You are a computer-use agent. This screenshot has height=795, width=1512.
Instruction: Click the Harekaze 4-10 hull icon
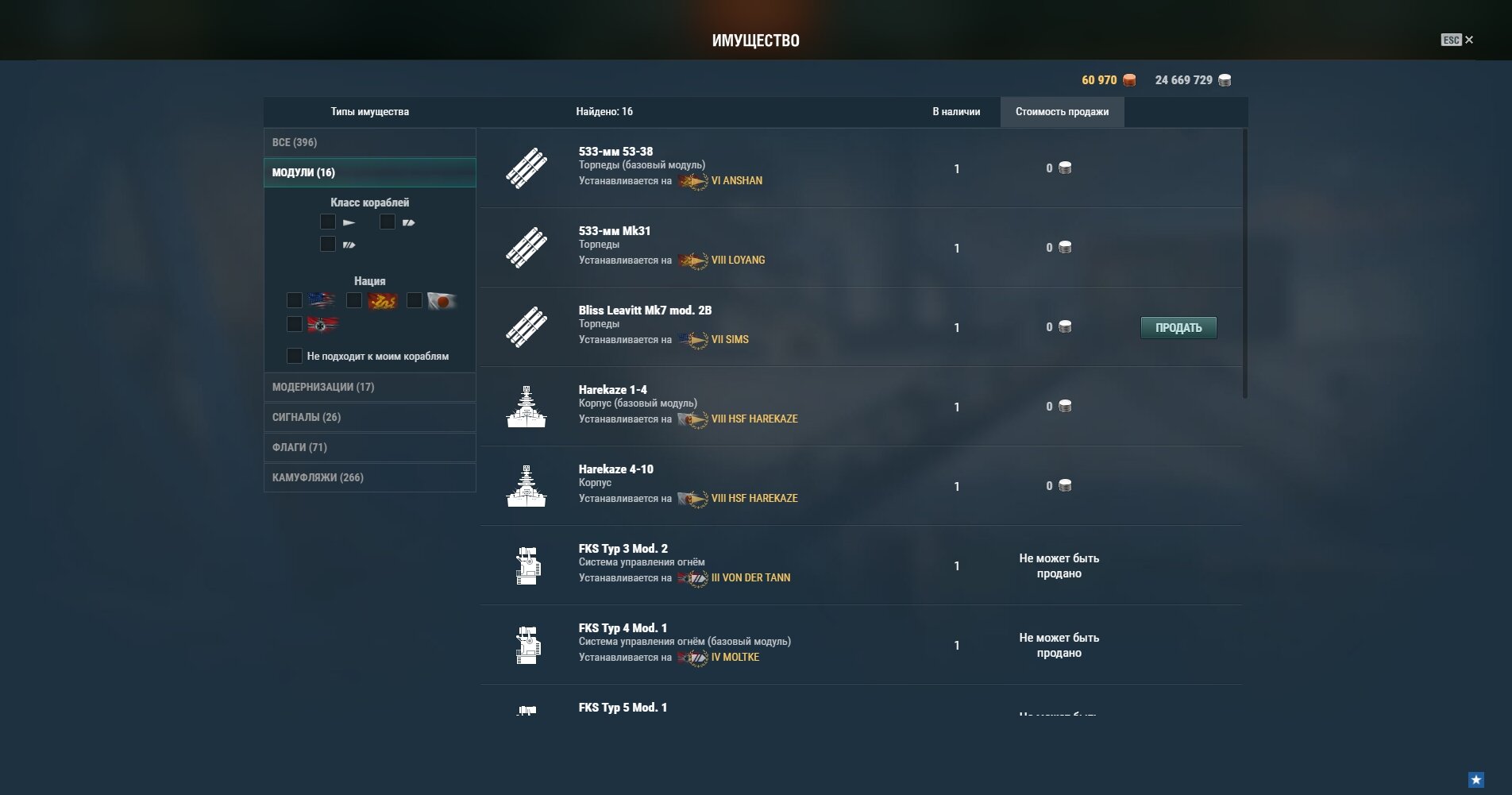[526, 486]
